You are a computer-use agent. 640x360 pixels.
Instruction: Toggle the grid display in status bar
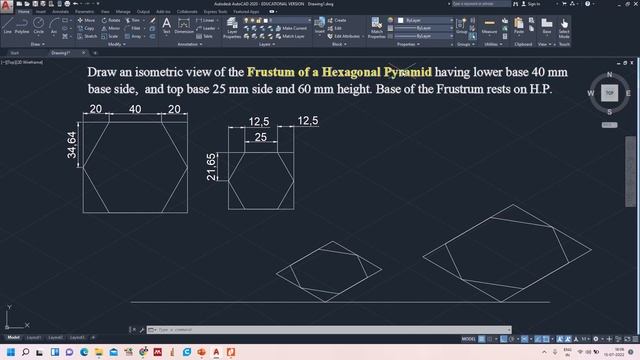[x=482, y=339]
